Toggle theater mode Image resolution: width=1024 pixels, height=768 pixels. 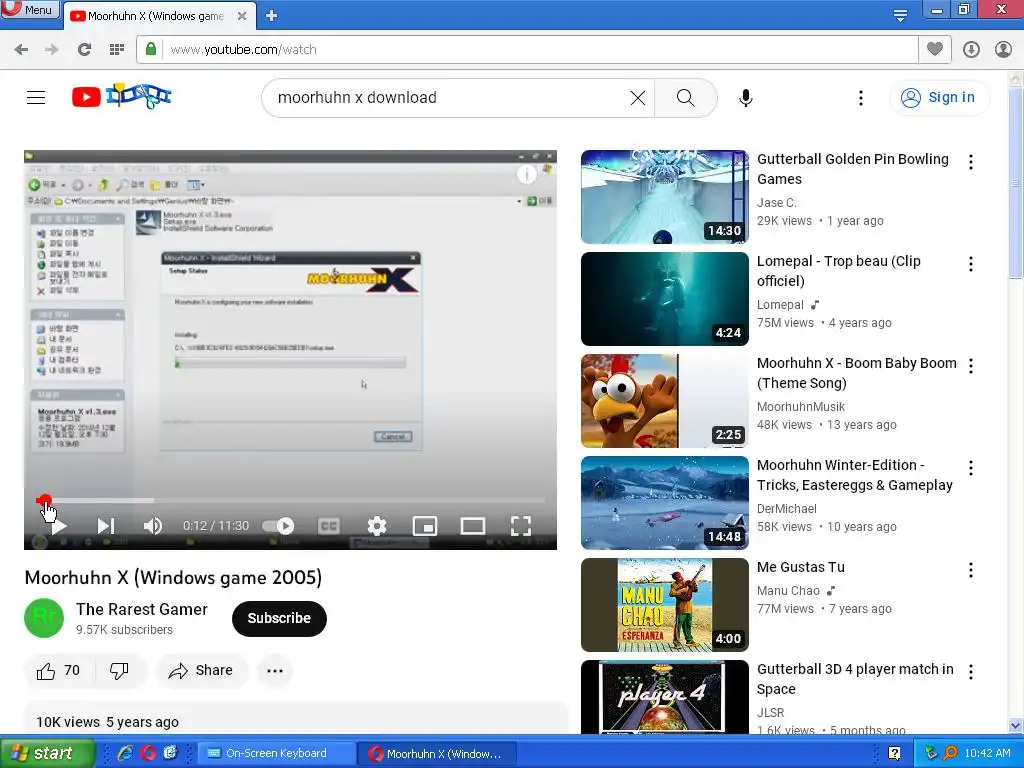coord(473,526)
